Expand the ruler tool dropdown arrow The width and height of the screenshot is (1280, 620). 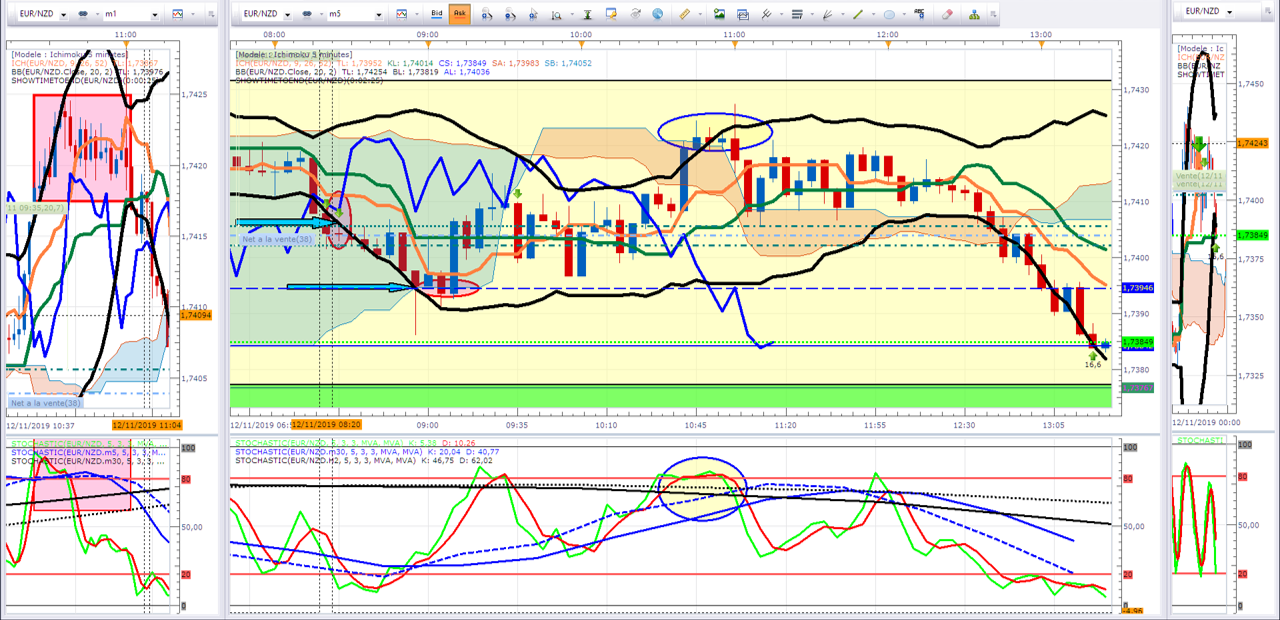(x=700, y=14)
